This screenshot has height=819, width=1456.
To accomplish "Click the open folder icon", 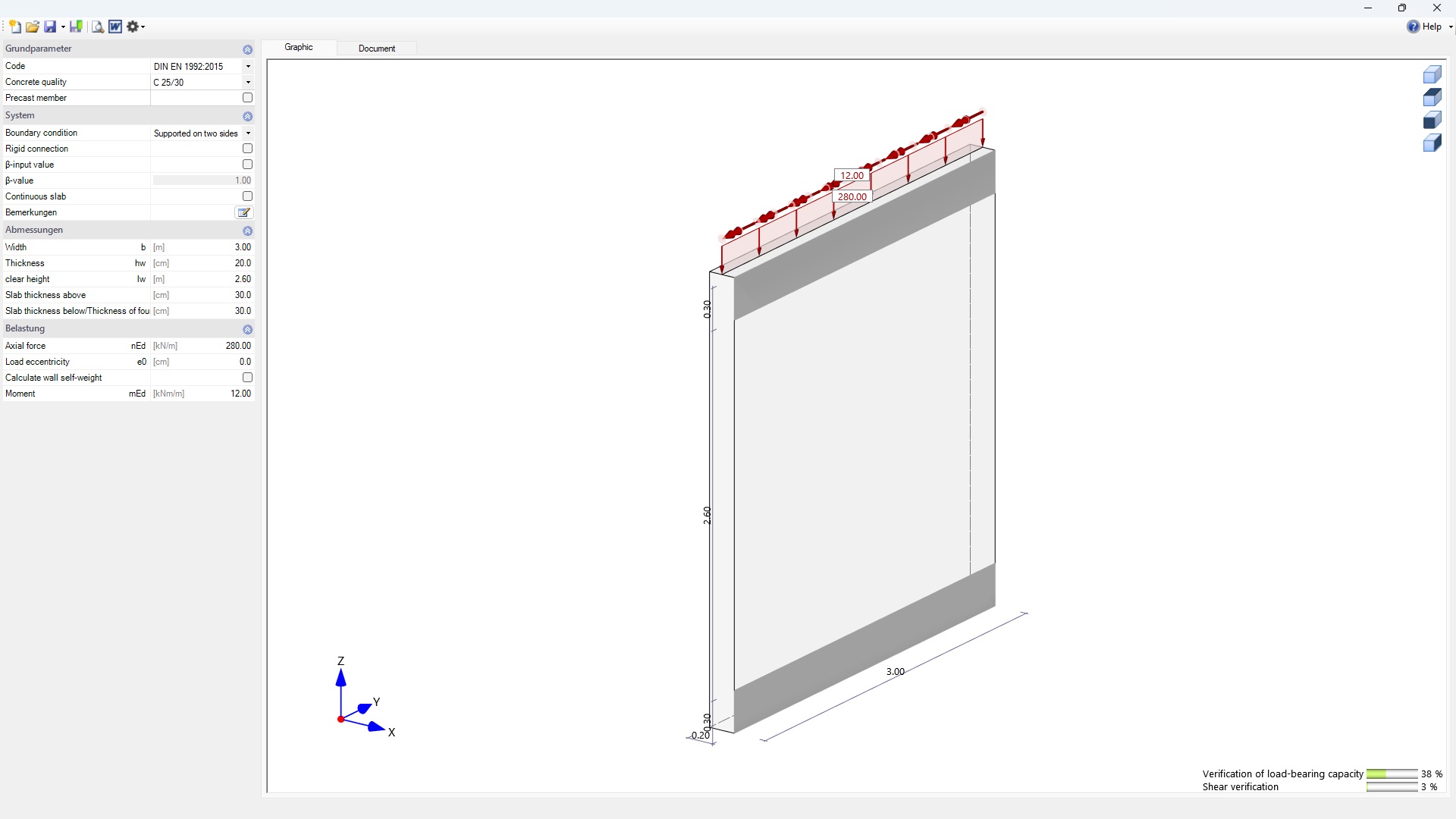I will tap(32, 27).
